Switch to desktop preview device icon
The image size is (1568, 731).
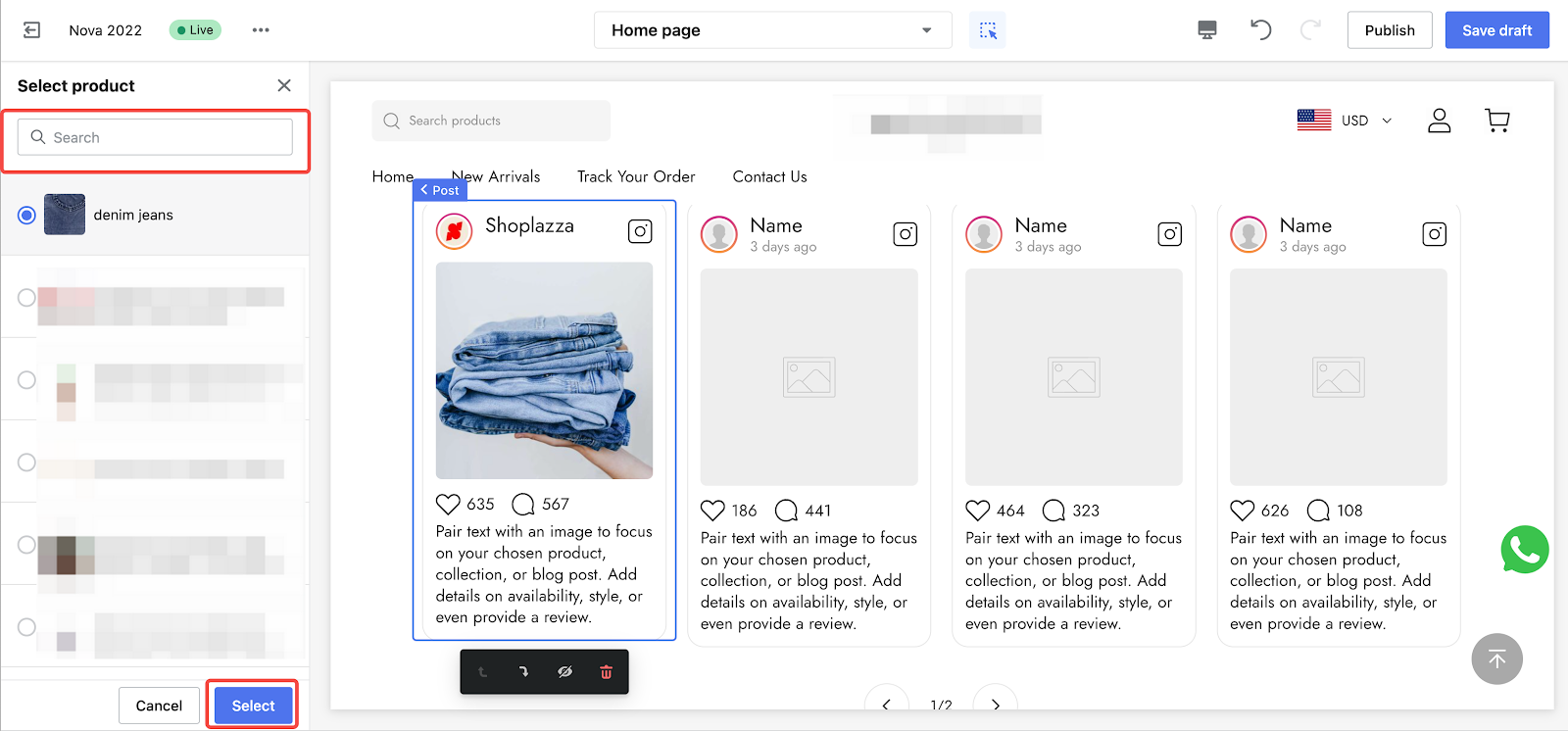[x=1207, y=30]
